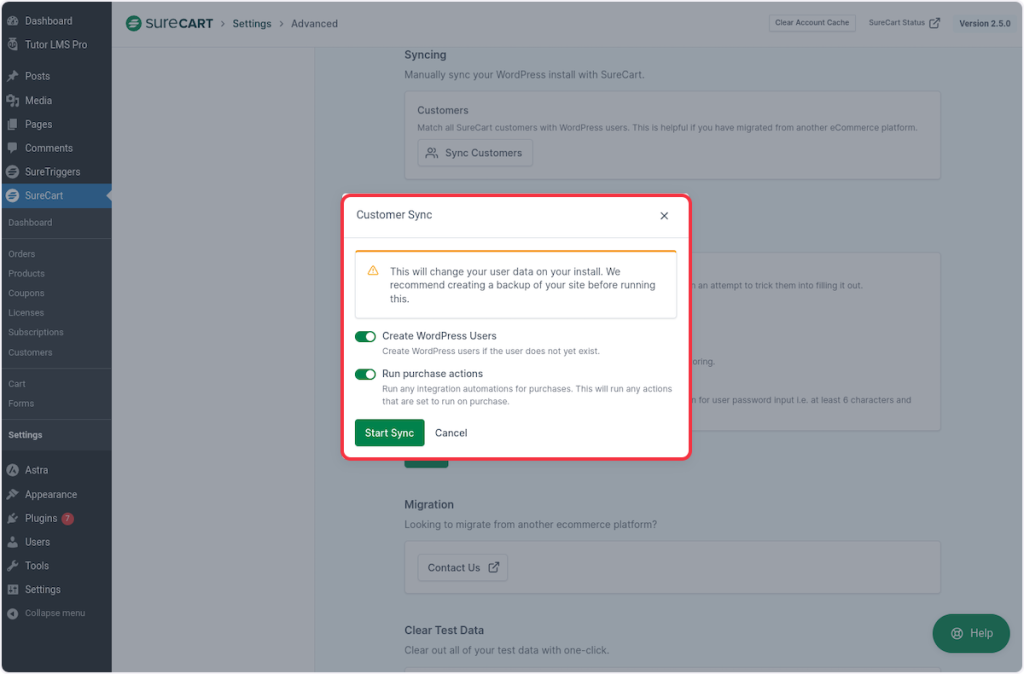Open the SureCart Status external link

click(x=904, y=23)
